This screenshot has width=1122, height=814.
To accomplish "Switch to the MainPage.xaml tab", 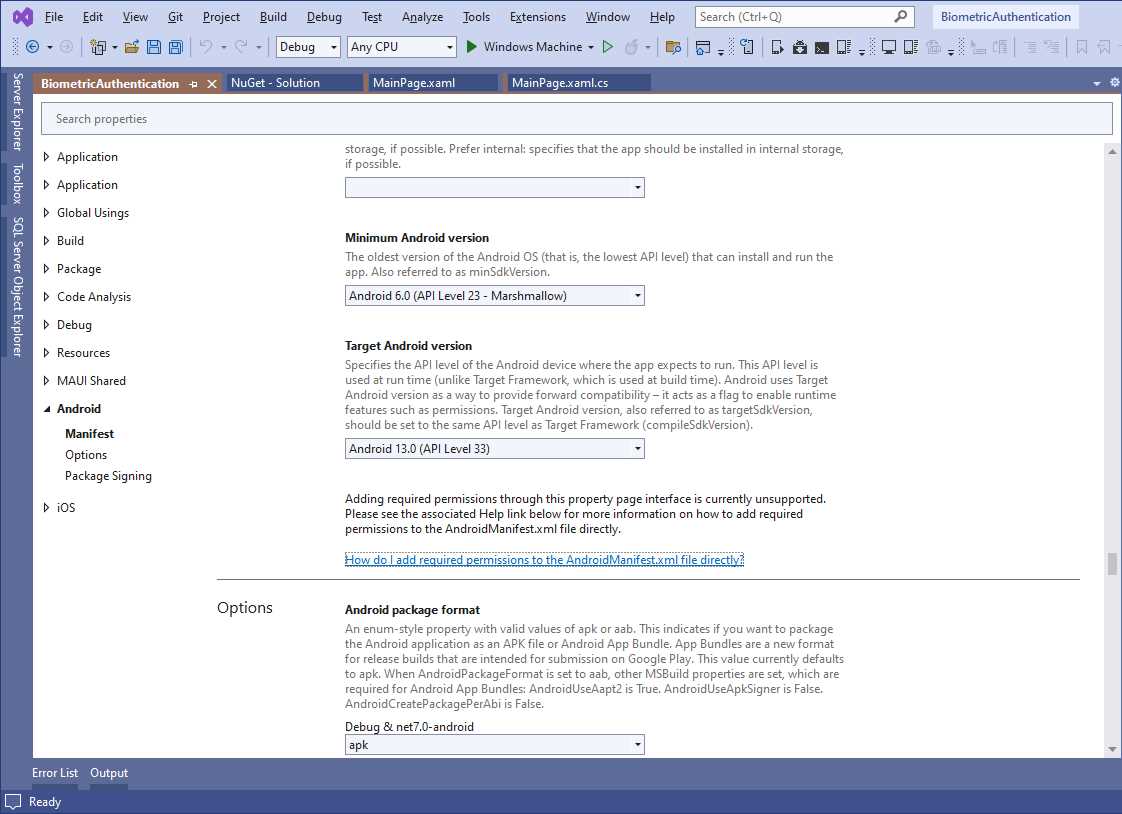I will (433, 83).
